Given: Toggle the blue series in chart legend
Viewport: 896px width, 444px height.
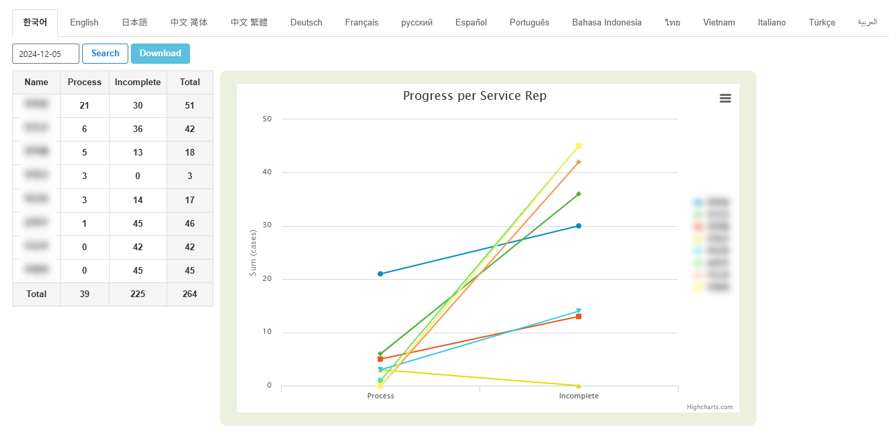Looking at the screenshot, I should point(711,203).
